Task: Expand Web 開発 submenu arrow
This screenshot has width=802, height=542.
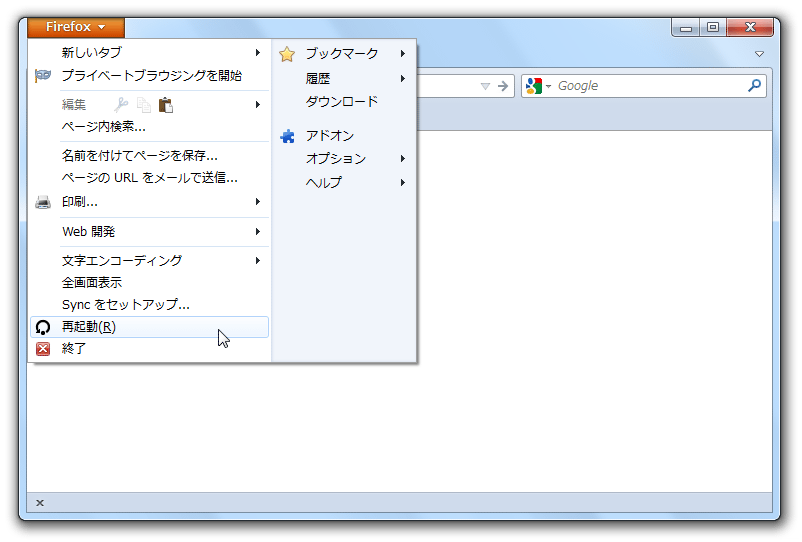Action: point(258,232)
